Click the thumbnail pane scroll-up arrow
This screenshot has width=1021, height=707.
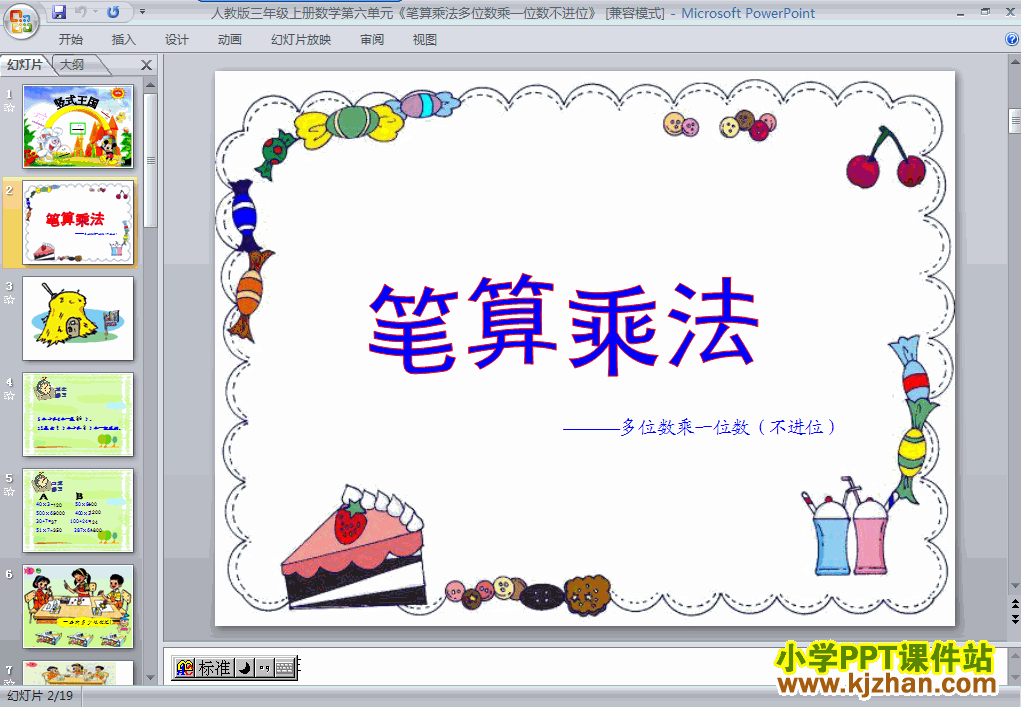pyautogui.click(x=150, y=85)
